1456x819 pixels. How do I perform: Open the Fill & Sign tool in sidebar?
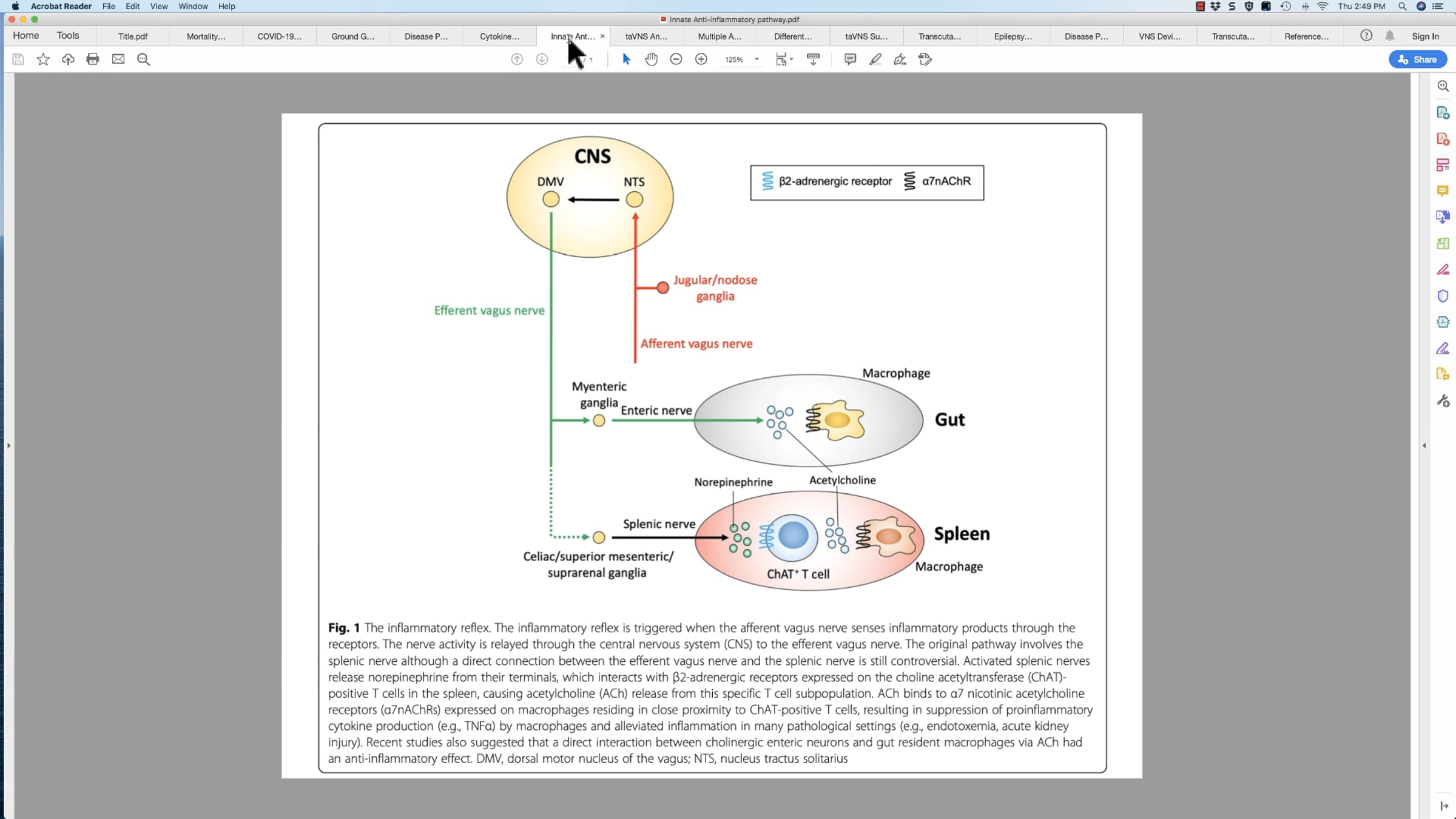pos(1443,348)
